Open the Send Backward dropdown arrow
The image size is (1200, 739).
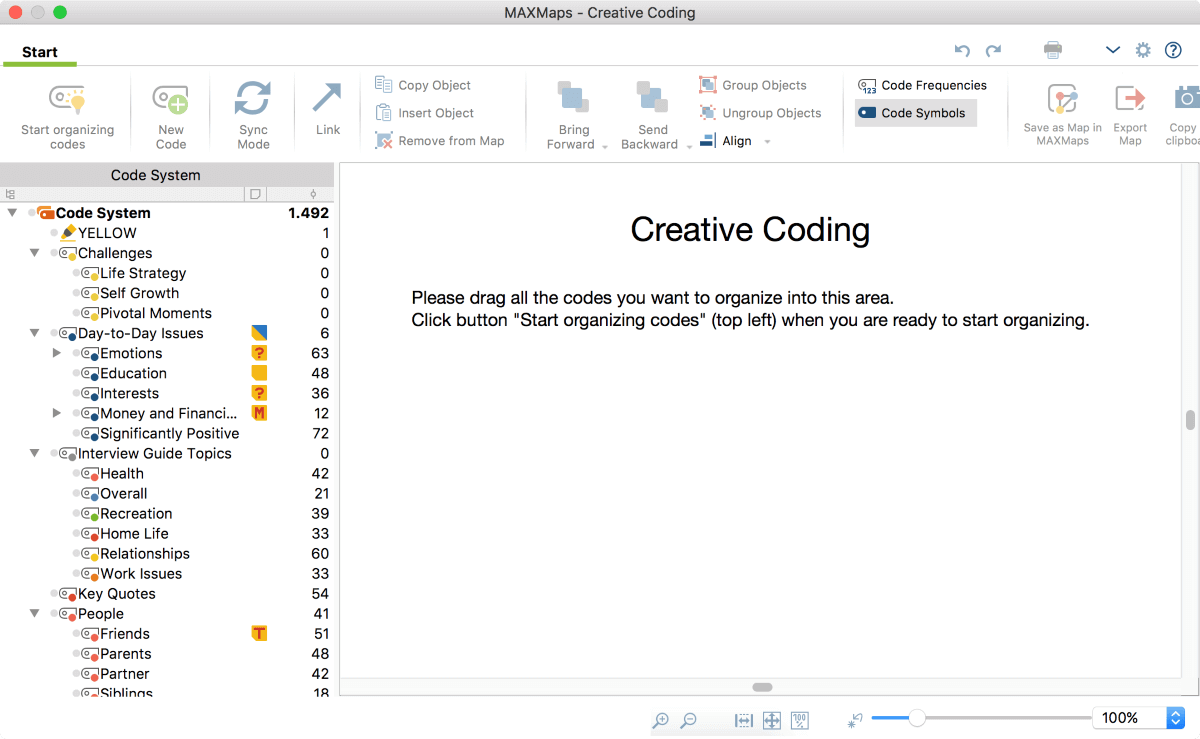pyautogui.click(x=688, y=146)
